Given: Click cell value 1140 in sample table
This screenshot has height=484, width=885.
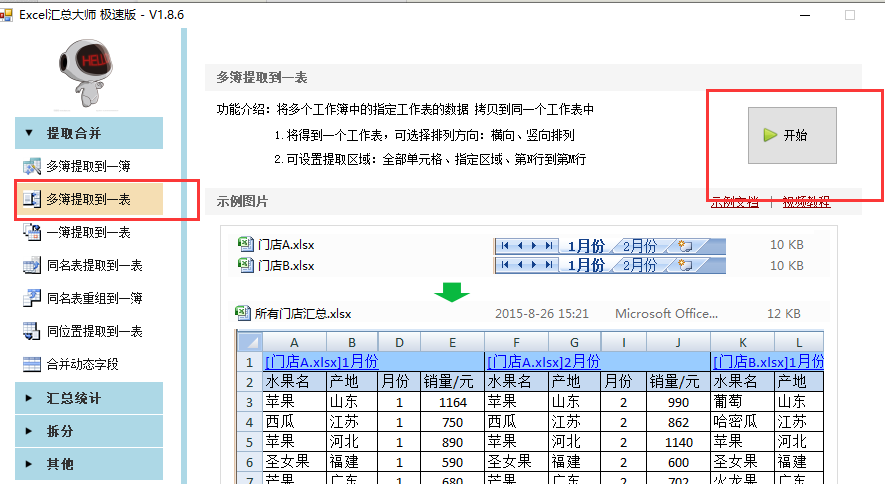Looking at the screenshot, I should (678, 442).
